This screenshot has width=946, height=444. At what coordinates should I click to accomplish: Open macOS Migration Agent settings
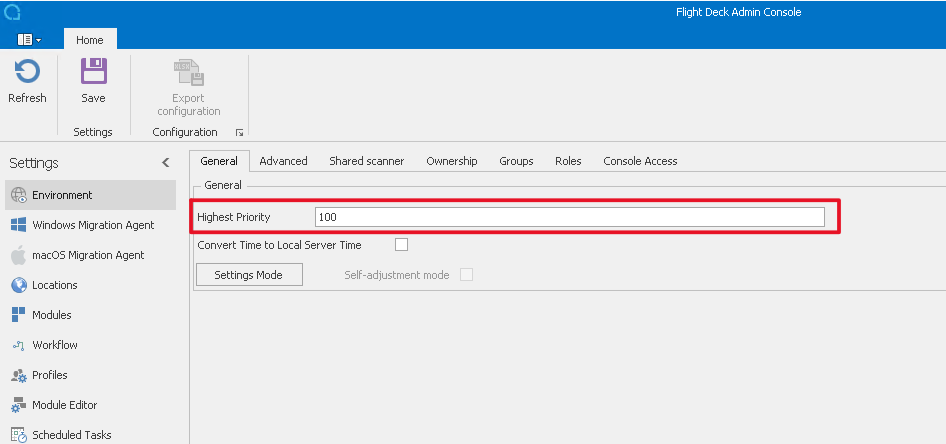[x=90, y=255]
